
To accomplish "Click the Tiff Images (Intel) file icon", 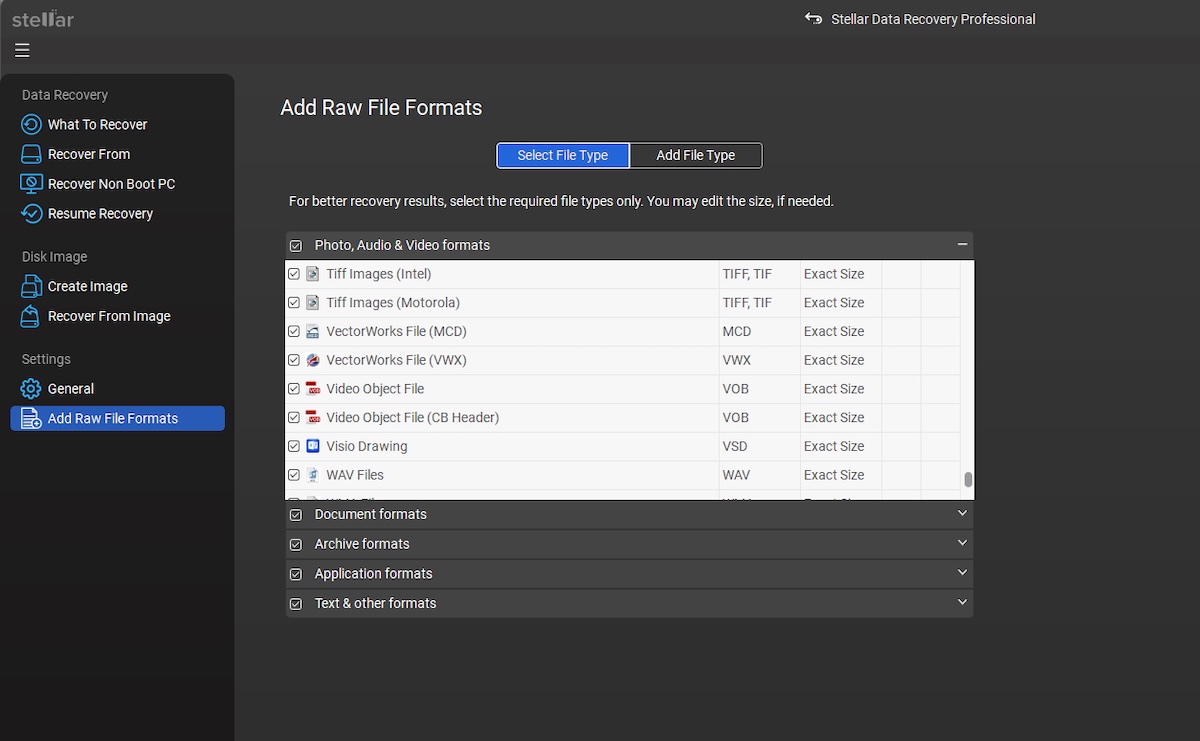I will click(313, 274).
